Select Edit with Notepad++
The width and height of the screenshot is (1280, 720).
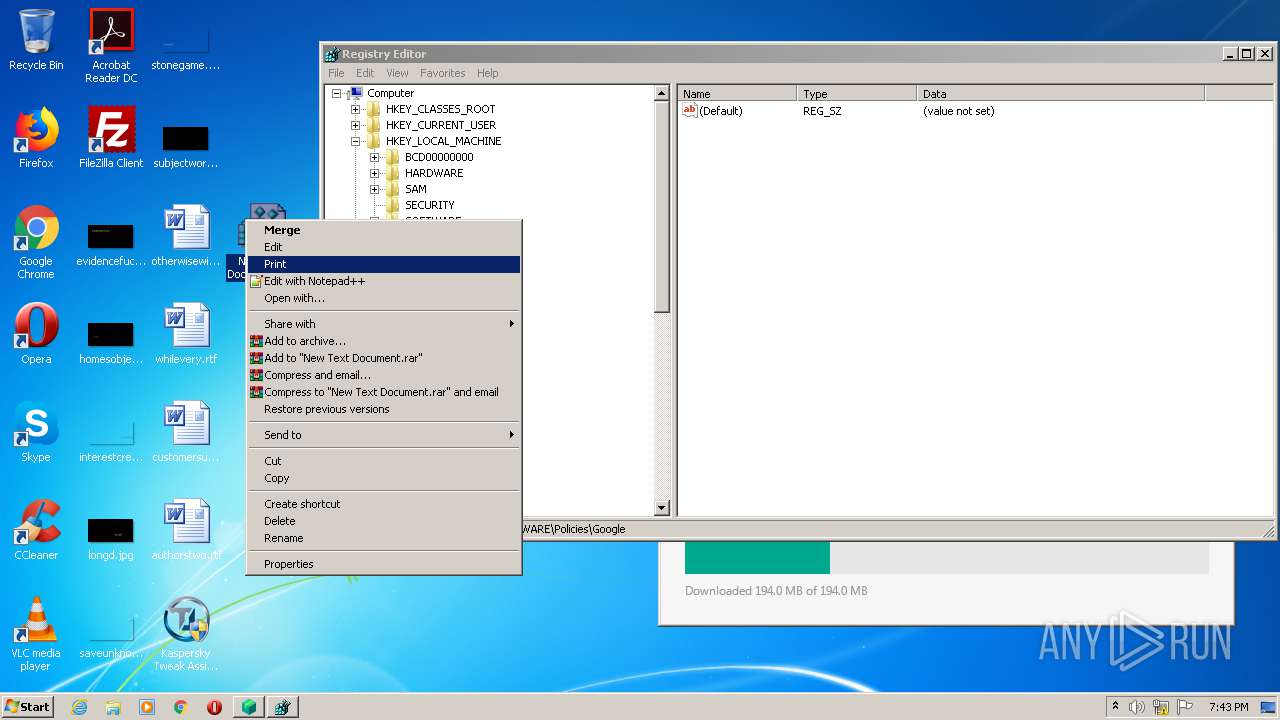pyautogui.click(x=384, y=281)
